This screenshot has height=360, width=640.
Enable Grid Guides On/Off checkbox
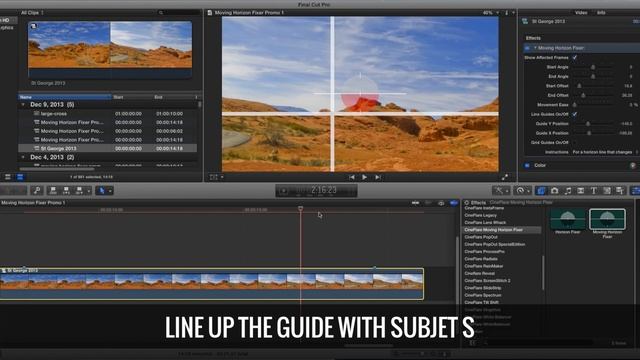tap(575, 142)
